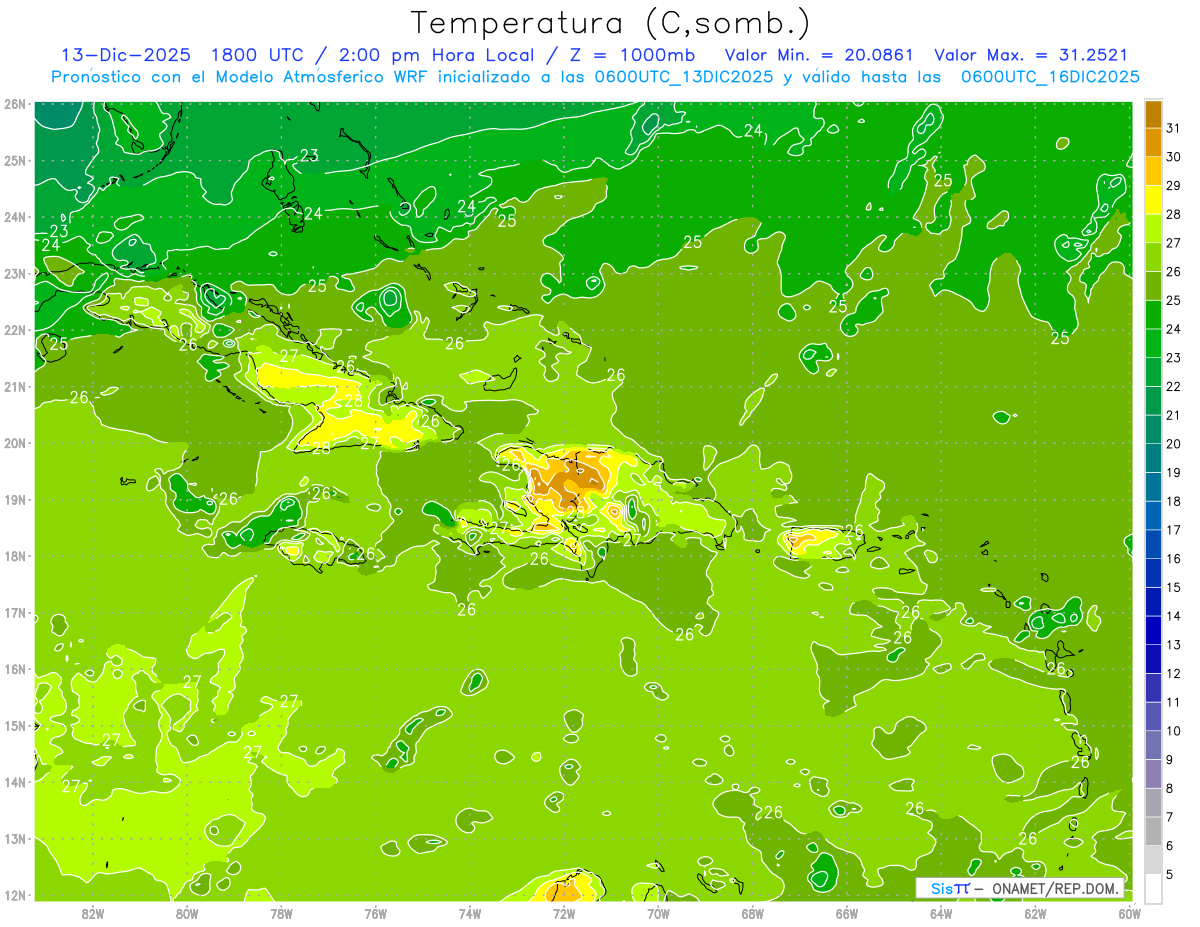
Task: Click the '0600UTC_16DIC2025' valid-until time
Action: (1051, 77)
